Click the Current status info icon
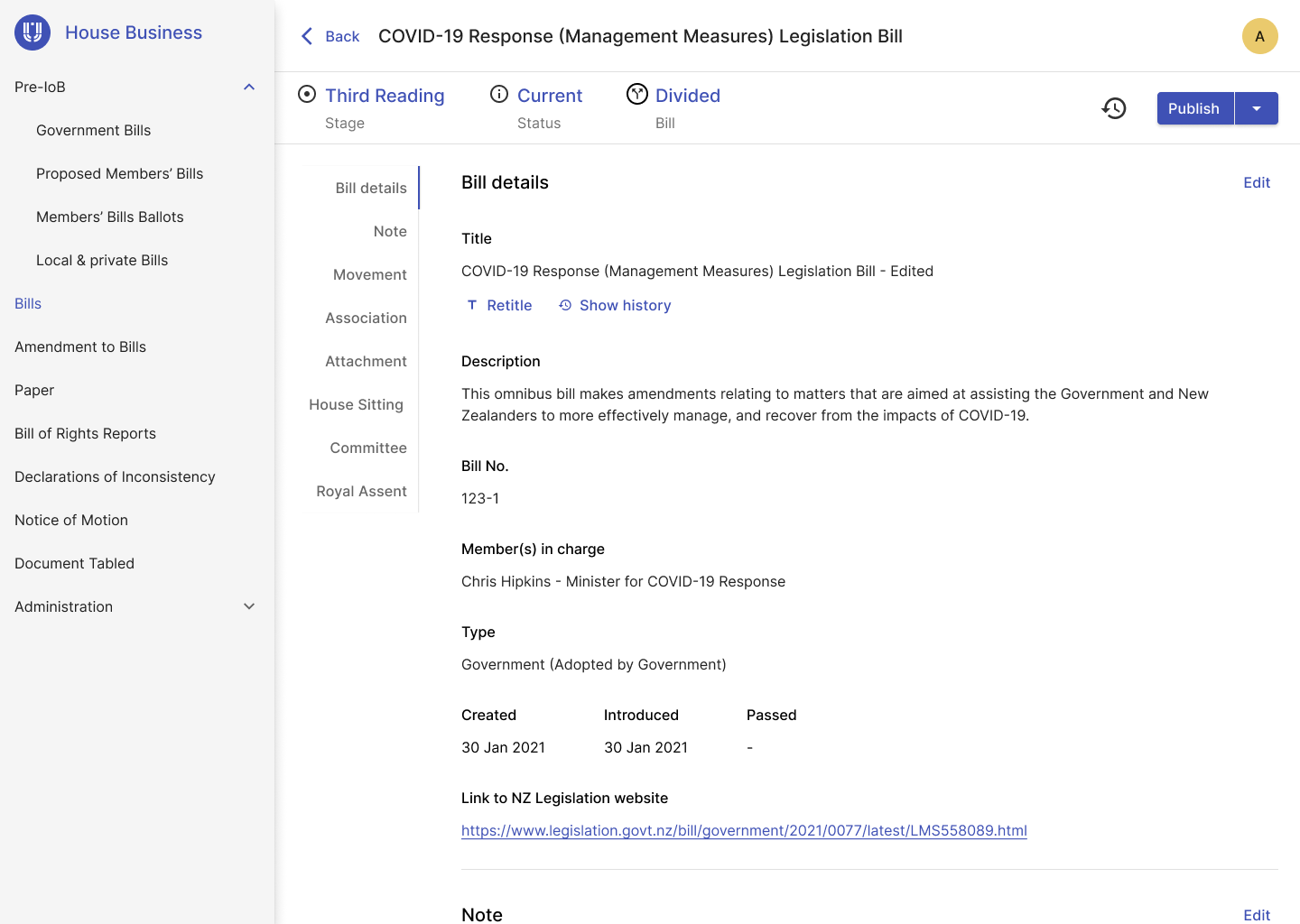The height and width of the screenshot is (924, 1300). [499, 94]
